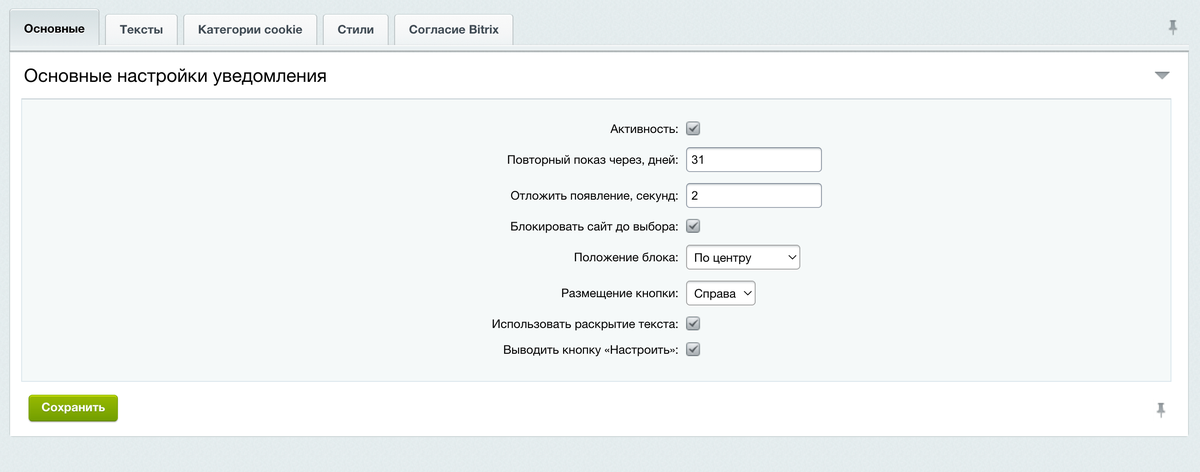Click the Использовать раскрытие текста: label

coord(586,324)
